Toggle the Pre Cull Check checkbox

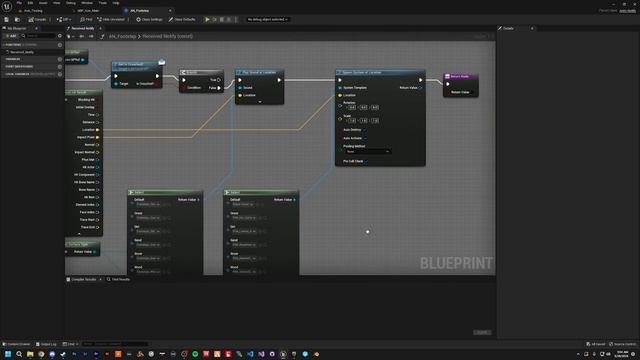[367, 161]
